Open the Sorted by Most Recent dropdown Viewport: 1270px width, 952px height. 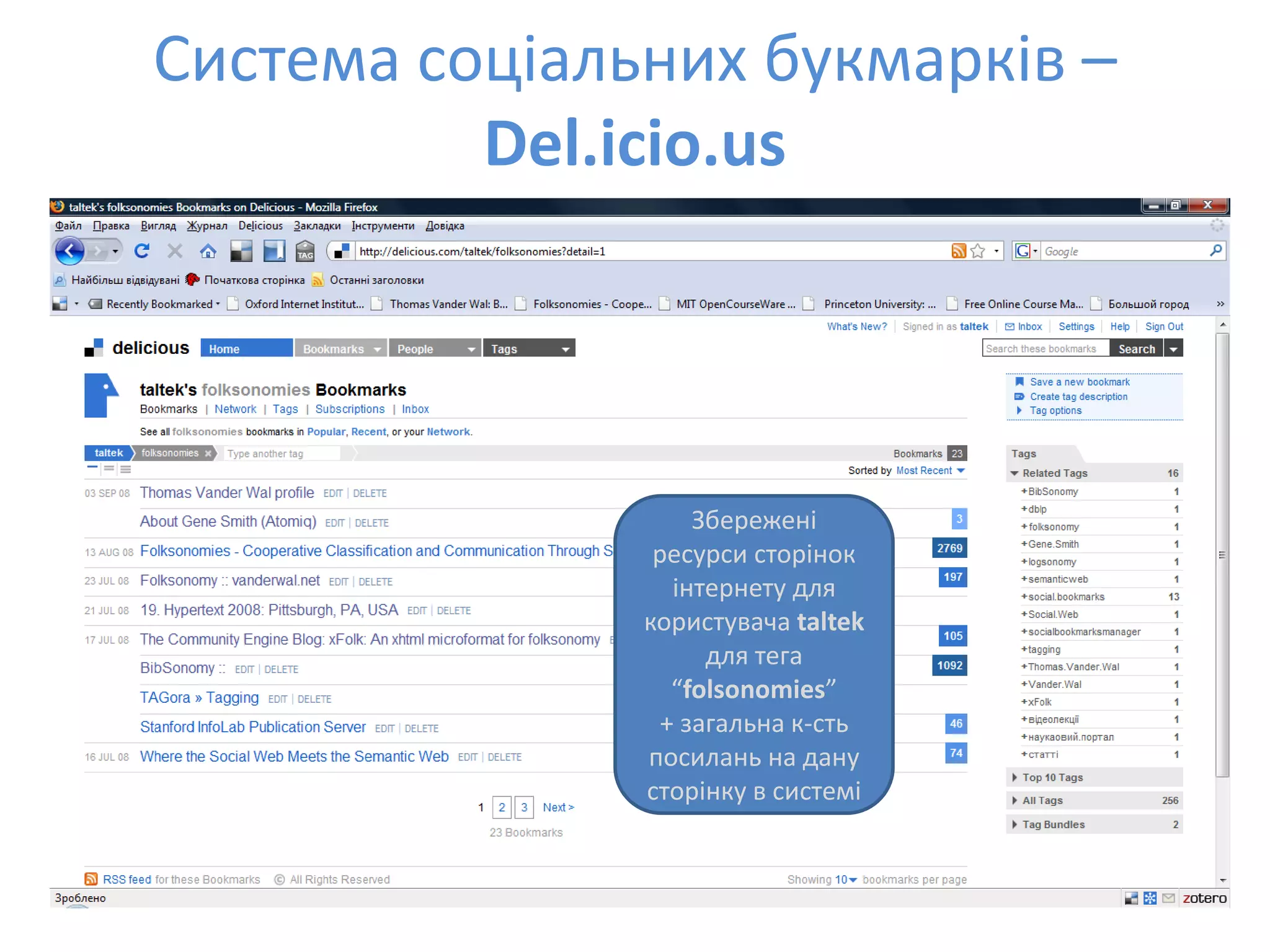click(x=931, y=471)
